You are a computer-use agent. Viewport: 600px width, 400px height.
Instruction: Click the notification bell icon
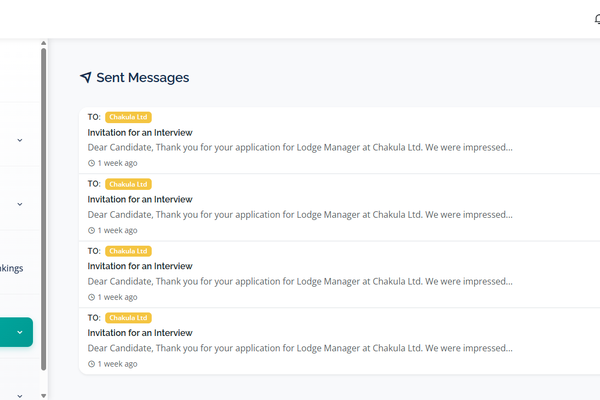click(x=597, y=19)
